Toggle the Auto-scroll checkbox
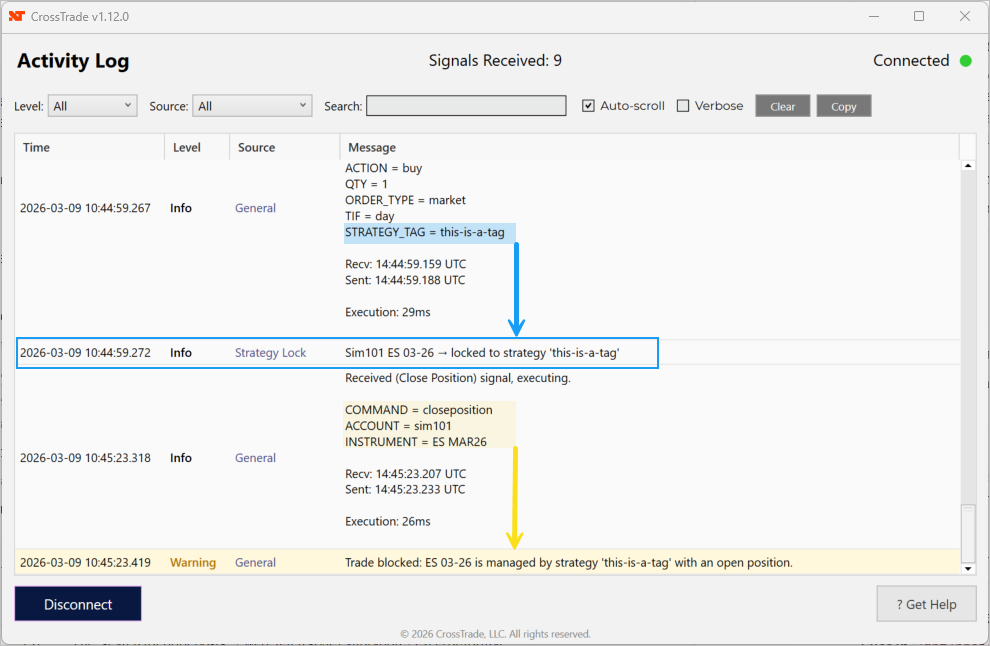This screenshot has height=646, width=990. [589, 106]
